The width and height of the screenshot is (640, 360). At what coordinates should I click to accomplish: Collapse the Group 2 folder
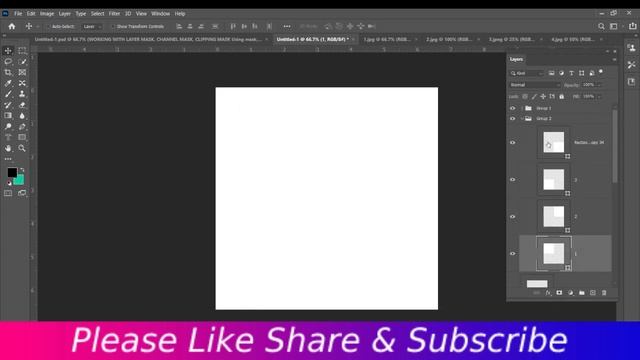click(522, 118)
